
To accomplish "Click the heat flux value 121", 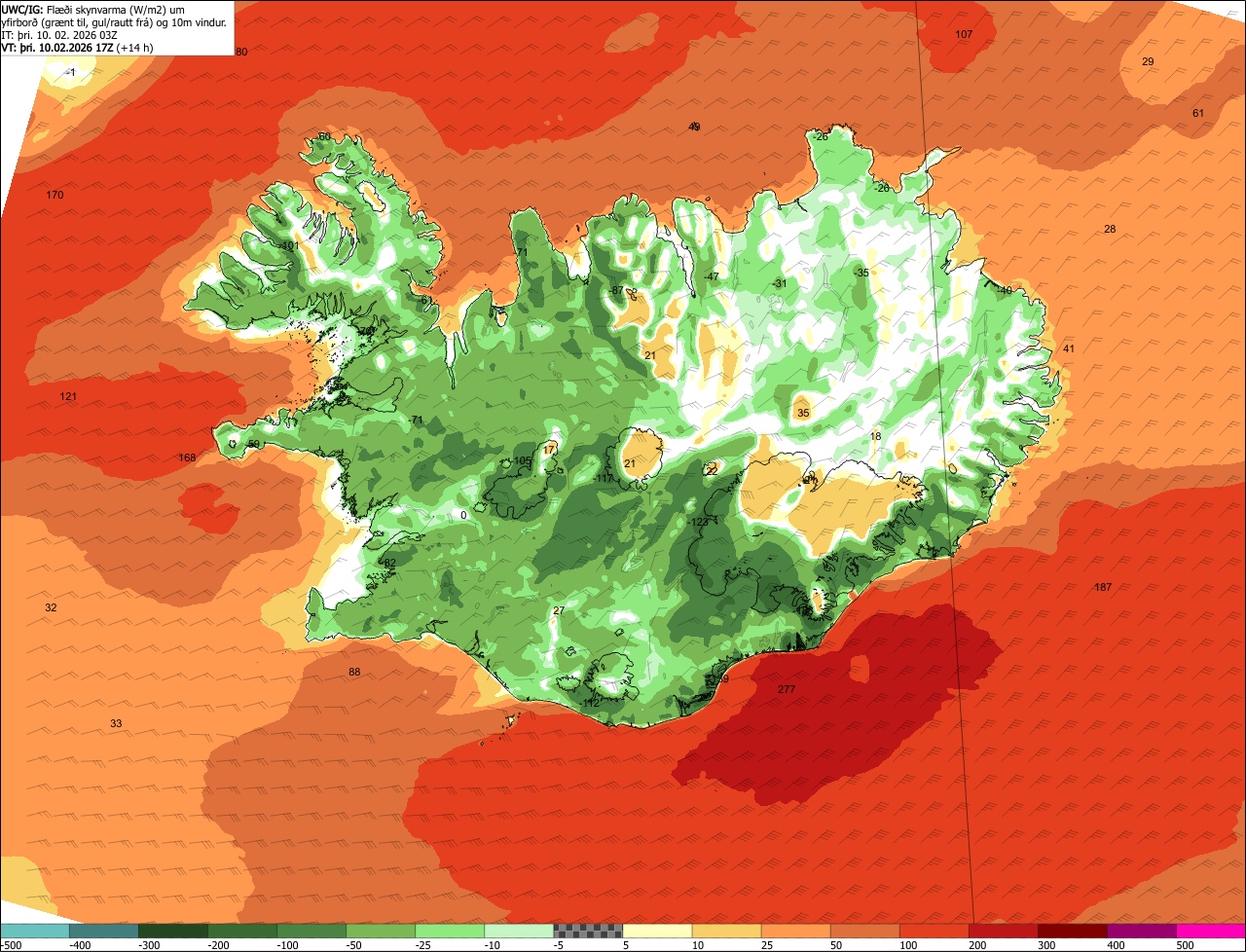I will (x=68, y=396).
